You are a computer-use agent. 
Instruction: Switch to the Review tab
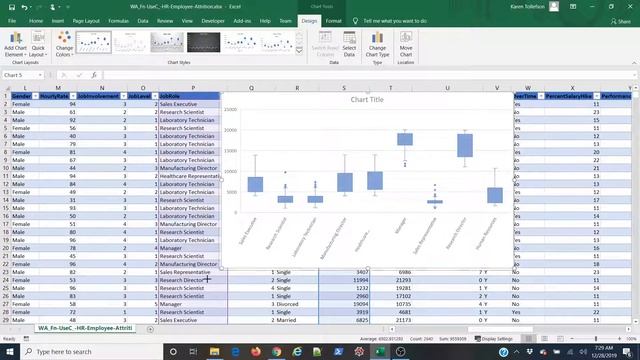coord(165,21)
